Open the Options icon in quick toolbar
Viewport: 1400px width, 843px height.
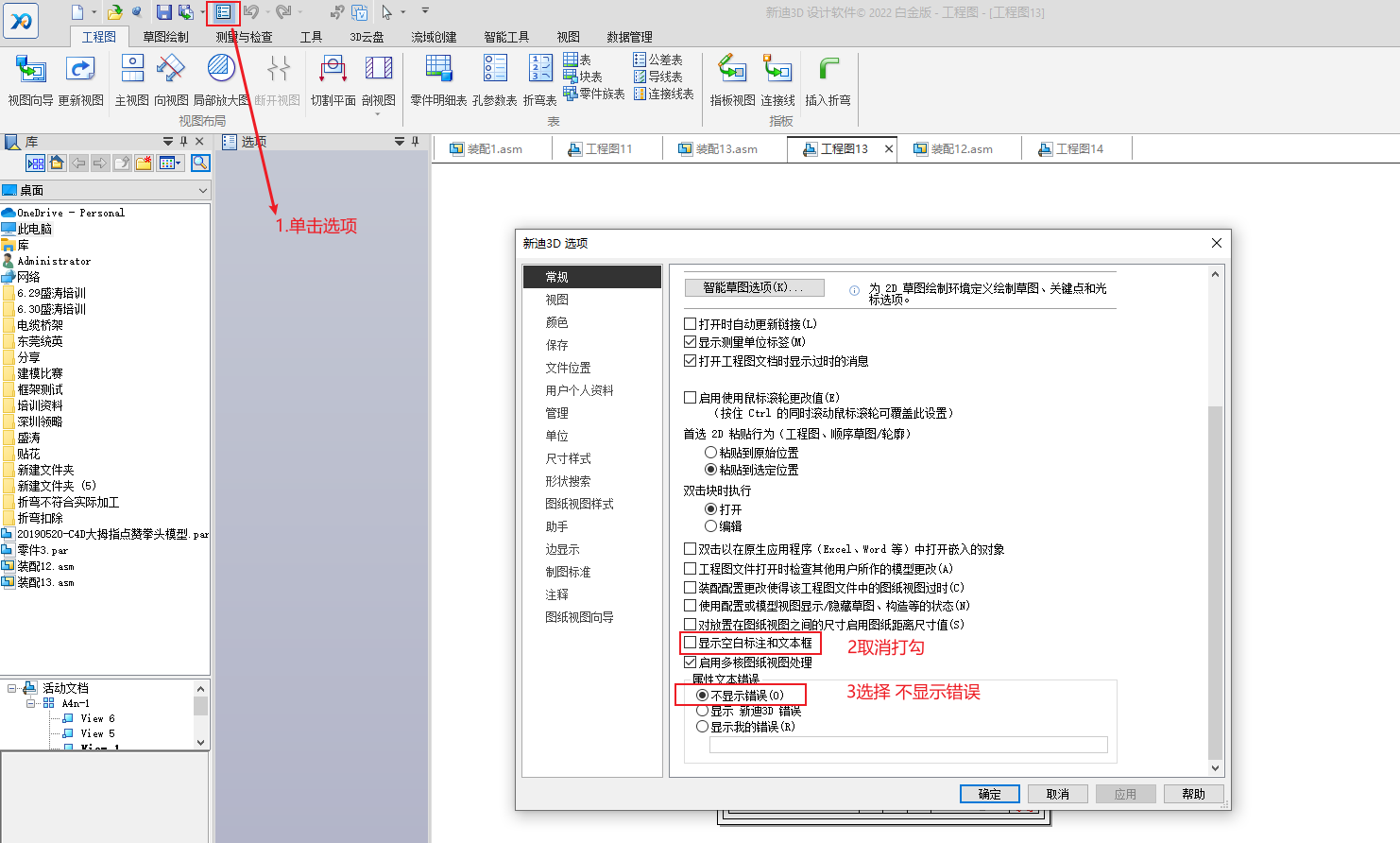(x=223, y=12)
